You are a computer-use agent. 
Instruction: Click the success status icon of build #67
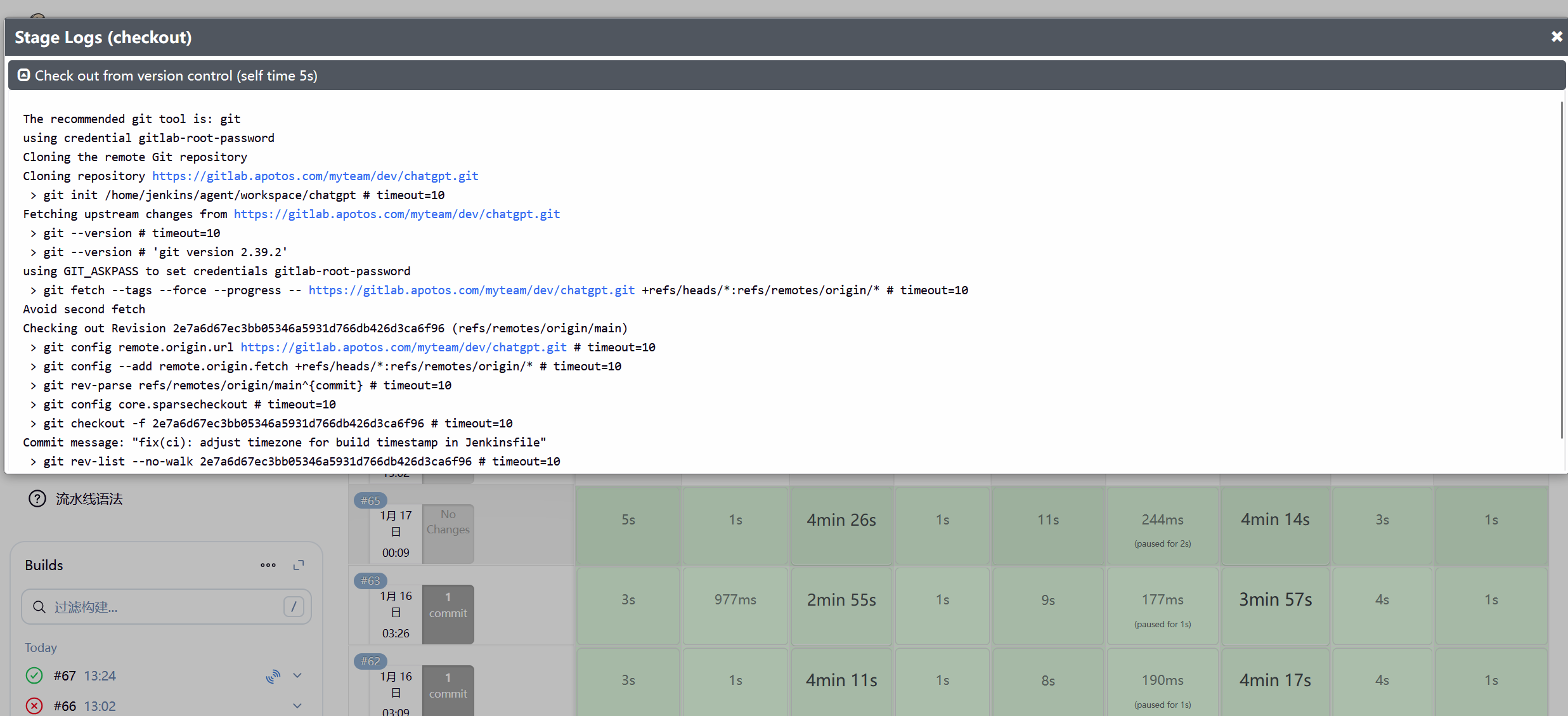34,675
